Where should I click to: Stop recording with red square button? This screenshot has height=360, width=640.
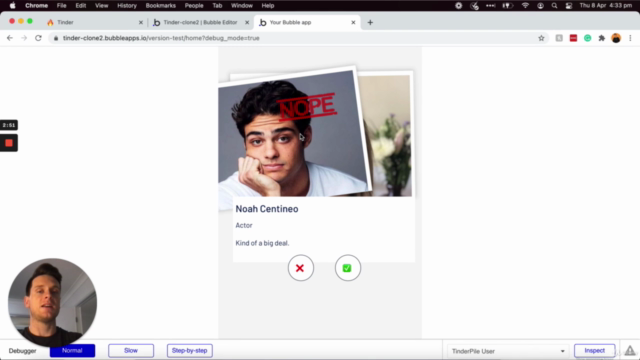(x=9, y=143)
